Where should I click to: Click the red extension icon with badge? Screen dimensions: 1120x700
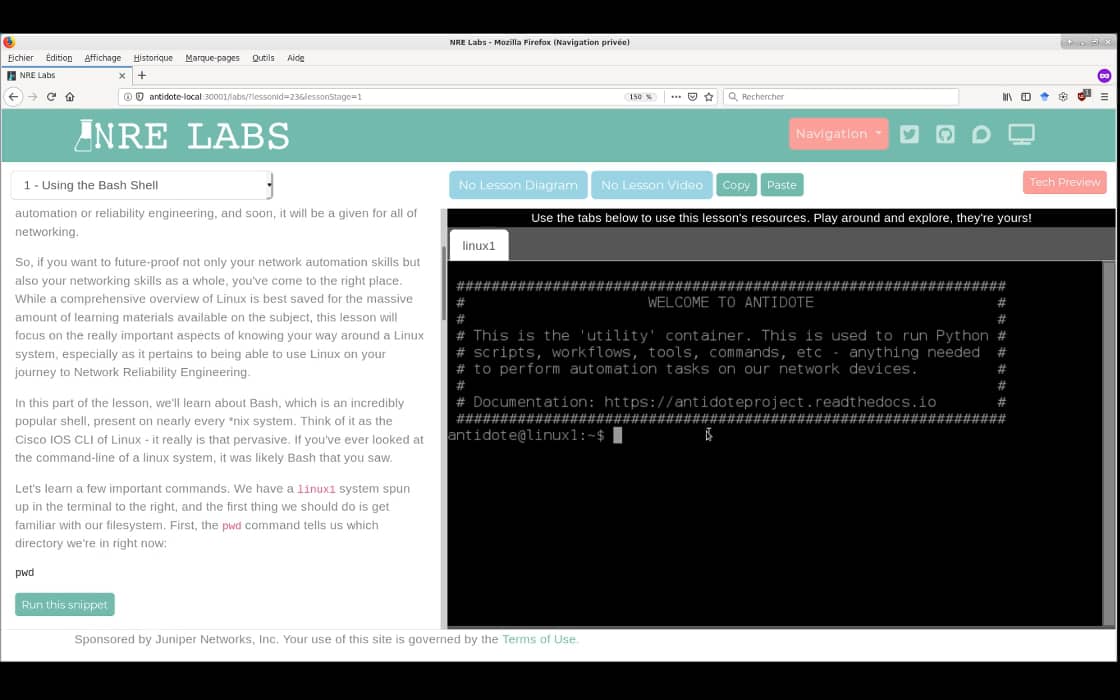coord(1084,96)
